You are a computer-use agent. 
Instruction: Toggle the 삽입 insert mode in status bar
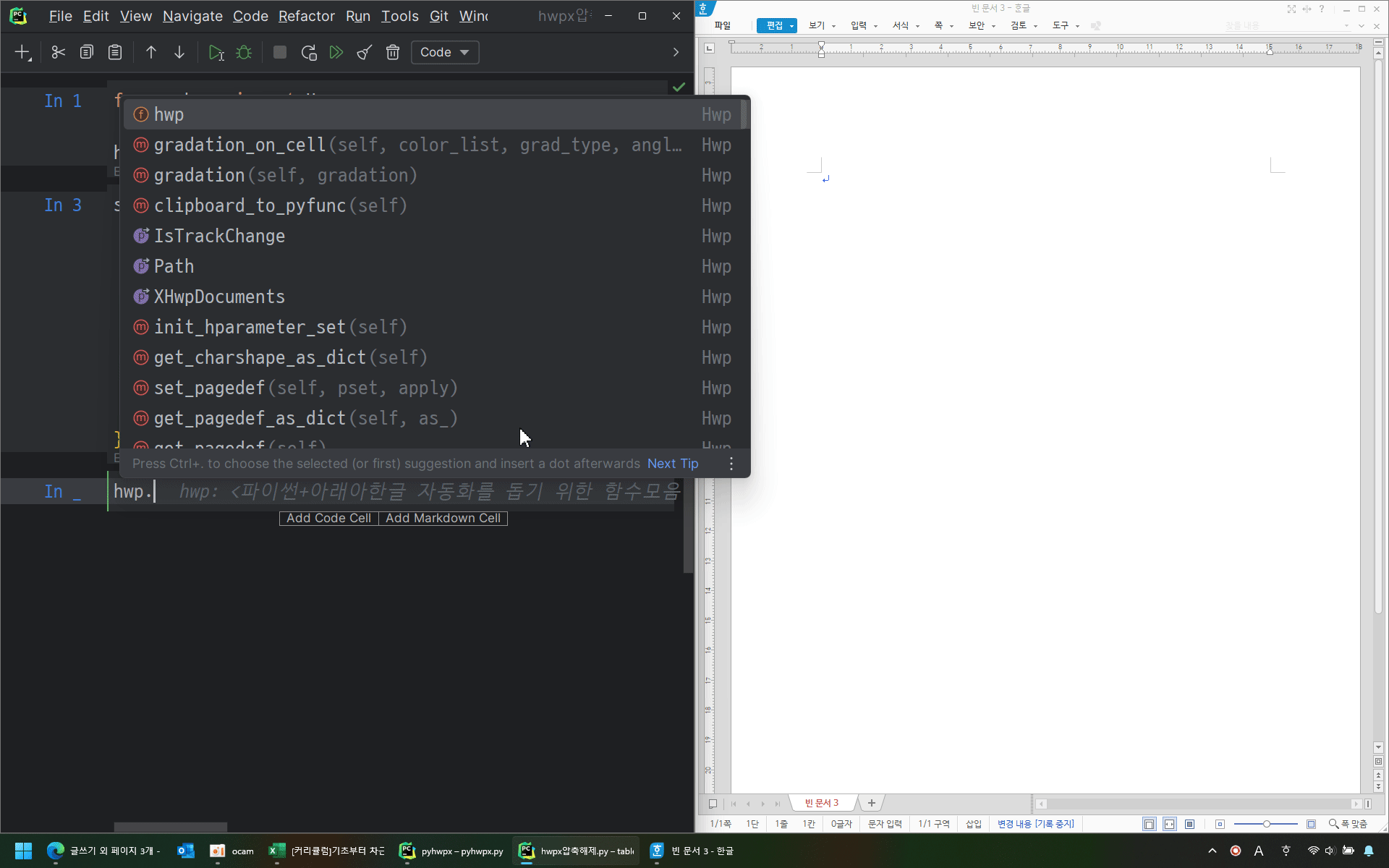(974, 824)
